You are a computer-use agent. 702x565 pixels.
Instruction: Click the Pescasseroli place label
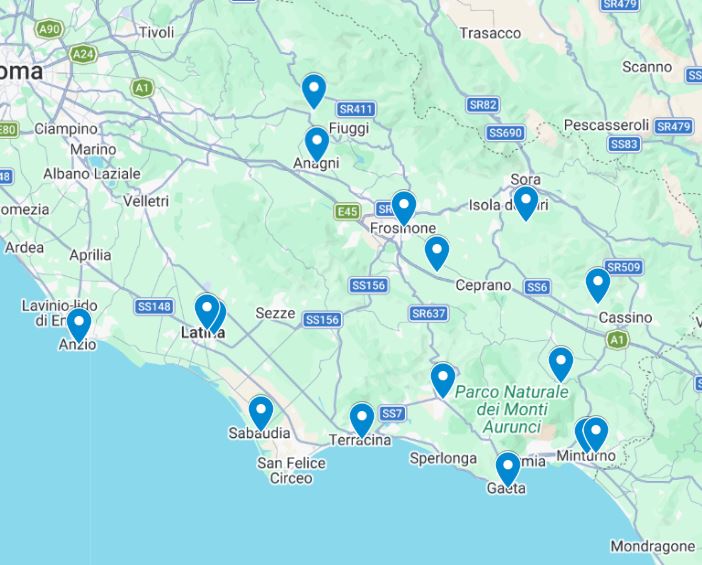click(x=606, y=125)
